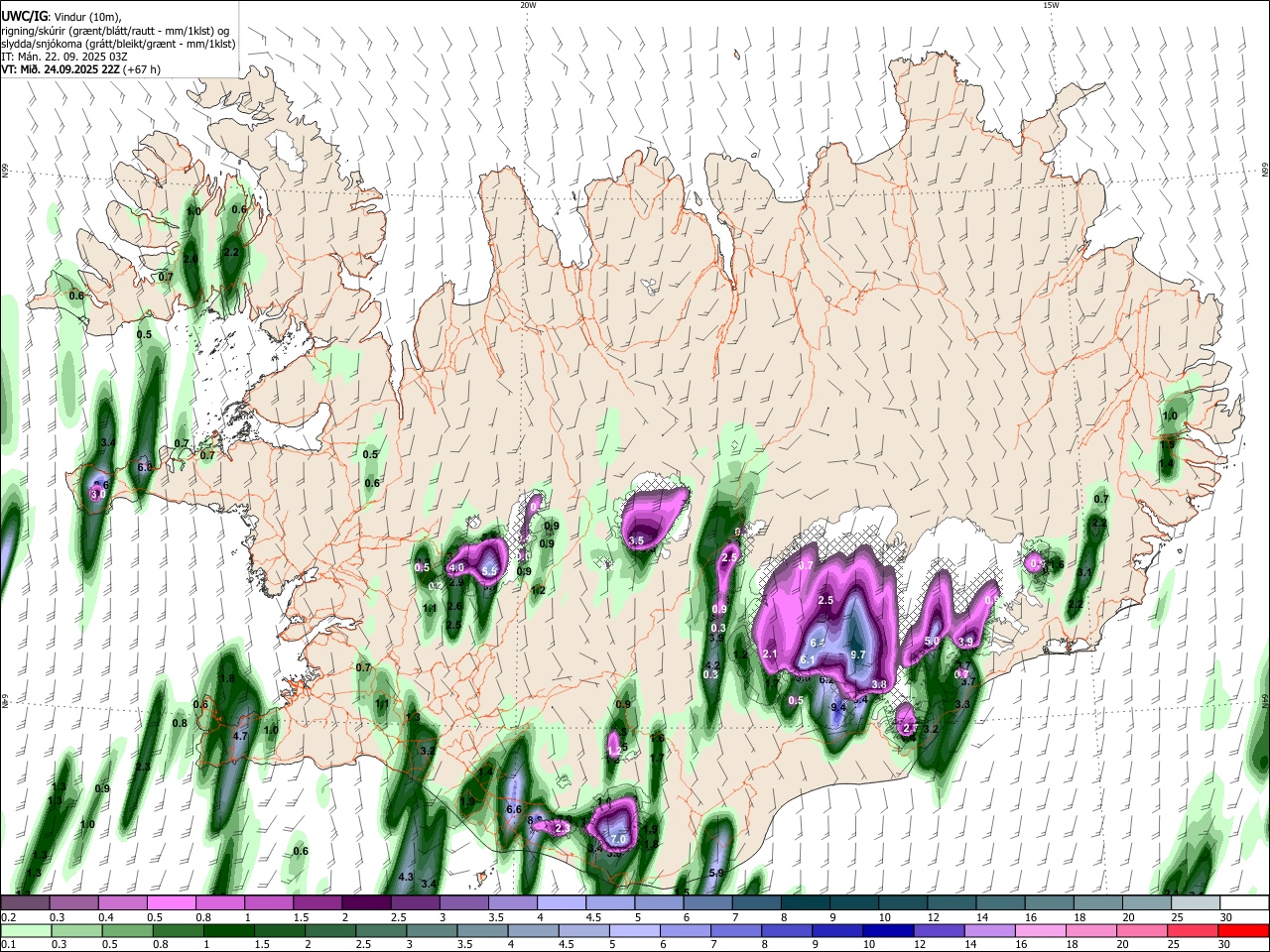This screenshot has width=1270, height=952.
Task: Click the "0.2" label in the snow legend
Action: click(9, 917)
